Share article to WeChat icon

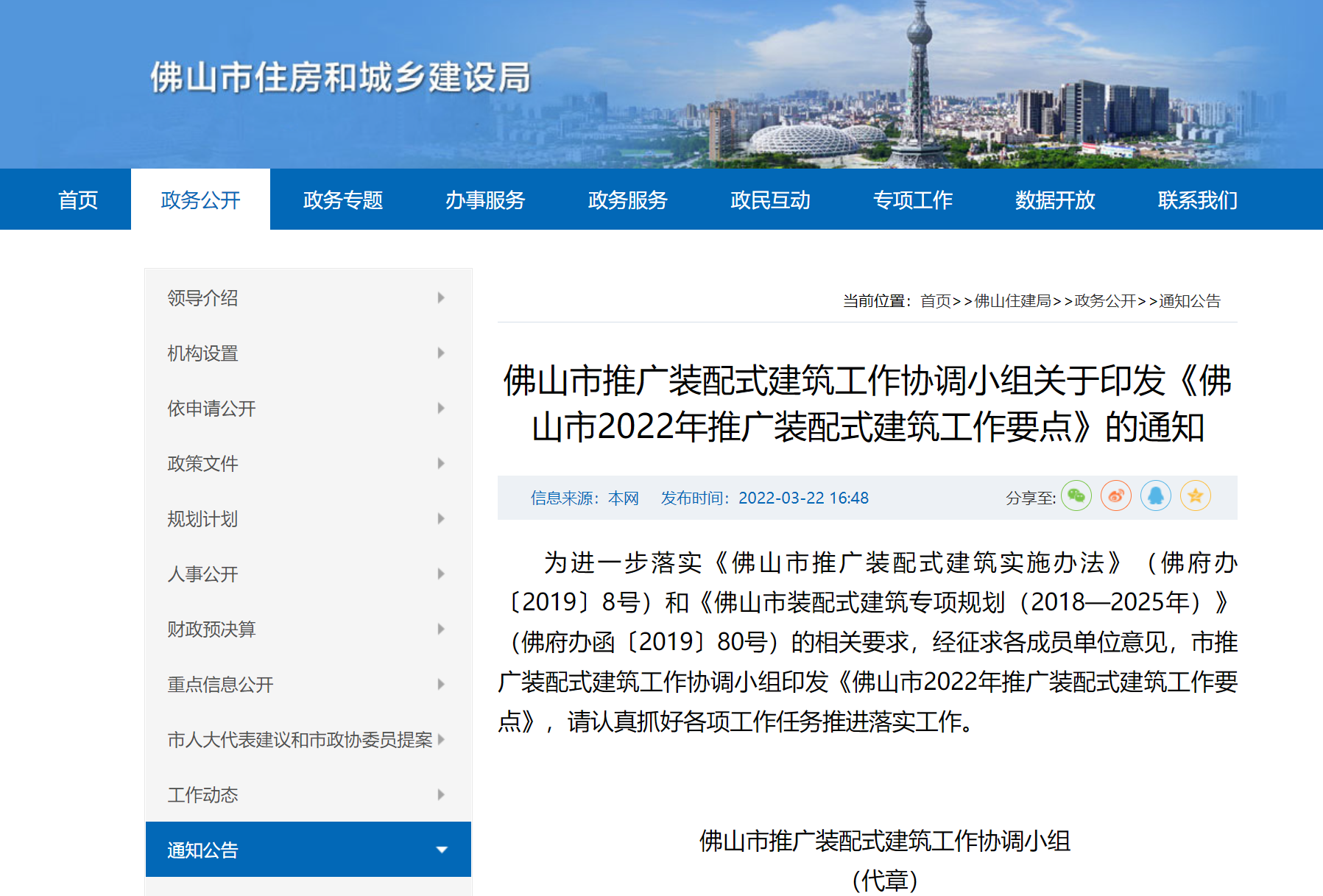point(1076,496)
